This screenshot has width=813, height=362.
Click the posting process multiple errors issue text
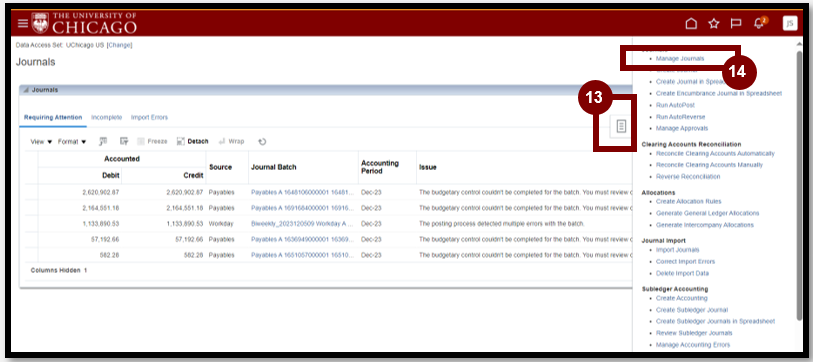[x=502, y=224]
